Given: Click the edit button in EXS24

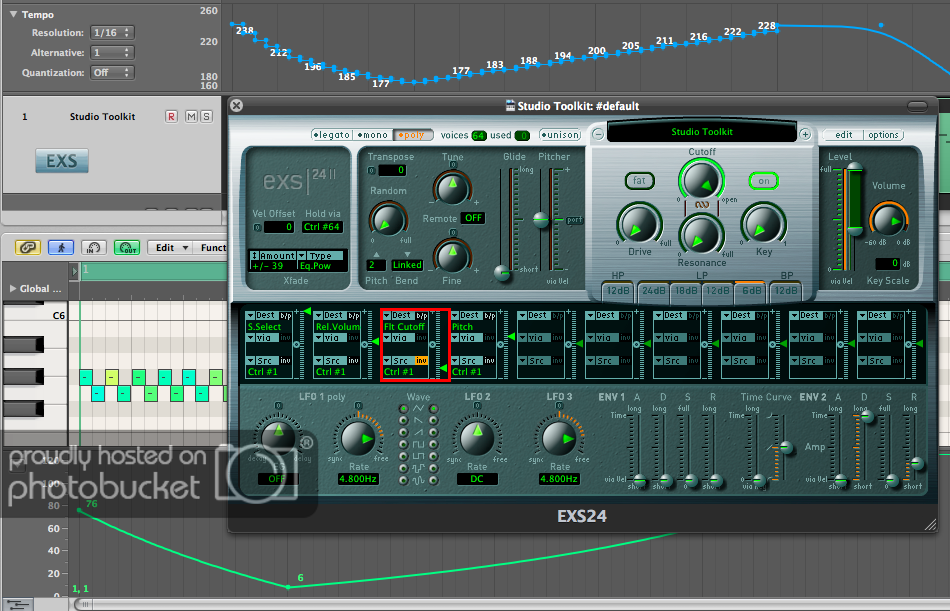Looking at the screenshot, I should [843, 134].
